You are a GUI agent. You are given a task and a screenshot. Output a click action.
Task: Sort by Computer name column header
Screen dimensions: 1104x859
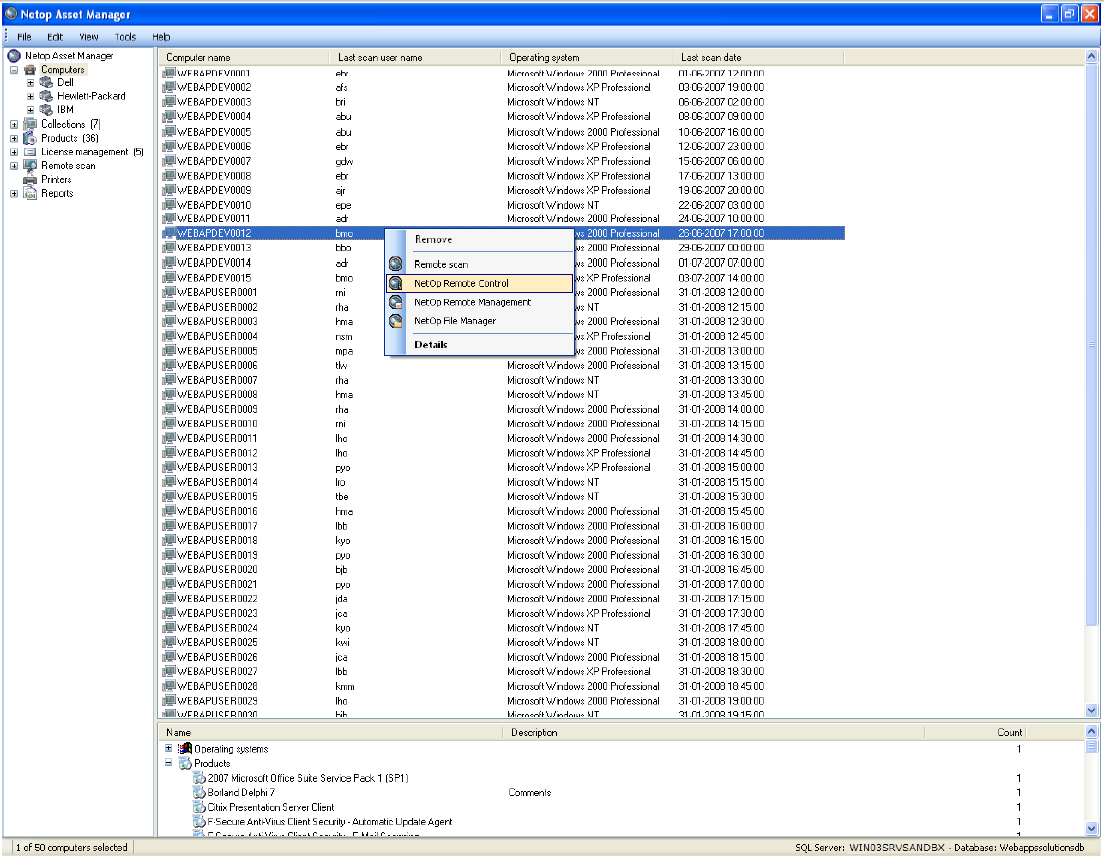(x=244, y=58)
